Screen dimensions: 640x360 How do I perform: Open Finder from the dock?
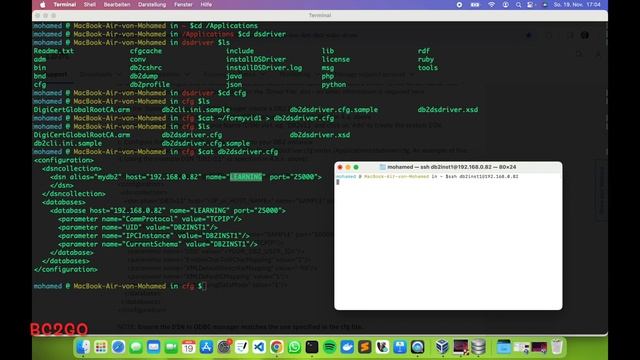[83, 347]
